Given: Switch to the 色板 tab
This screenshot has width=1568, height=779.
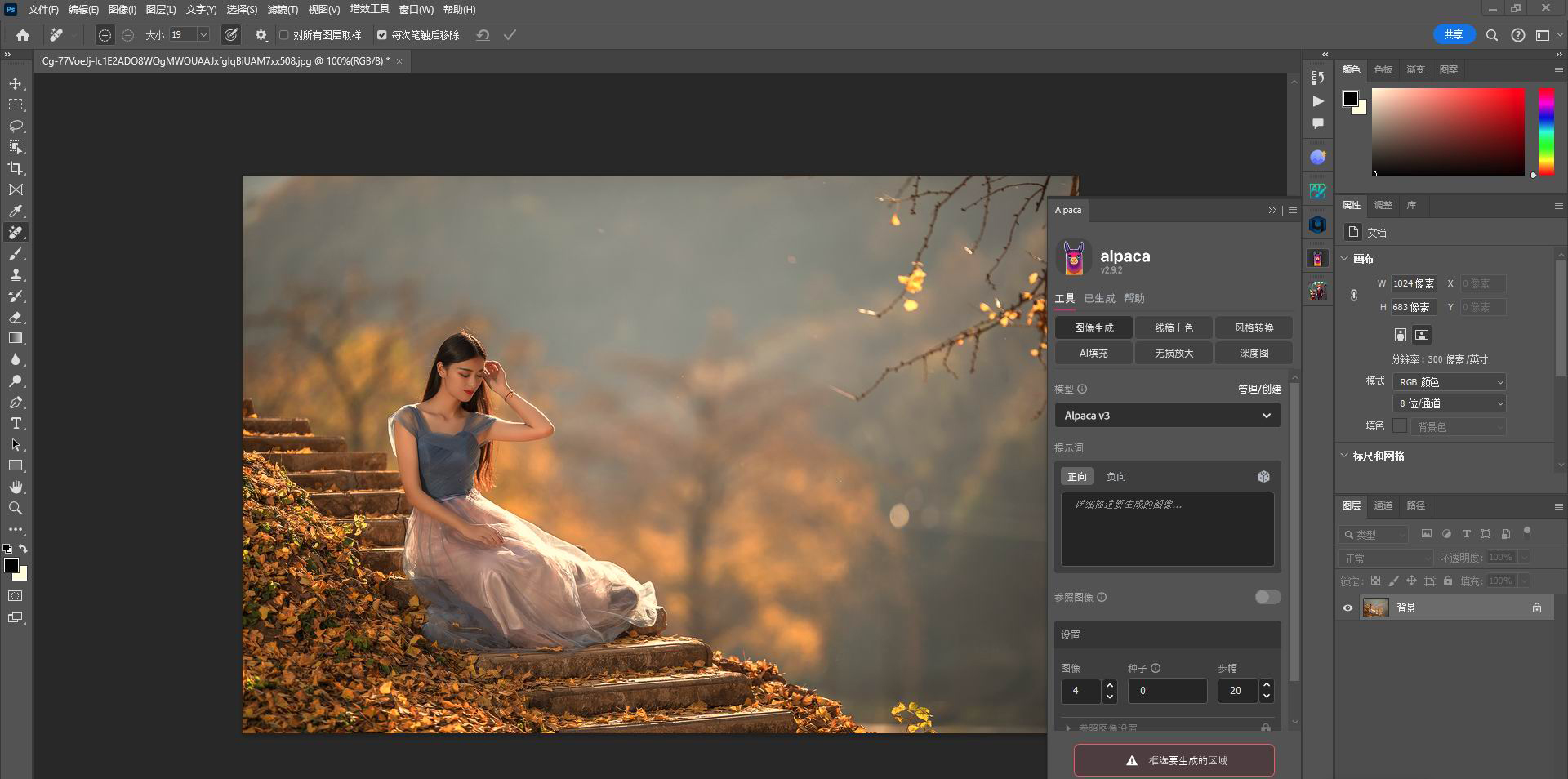Looking at the screenshot, I should (x=1383, y=69).
